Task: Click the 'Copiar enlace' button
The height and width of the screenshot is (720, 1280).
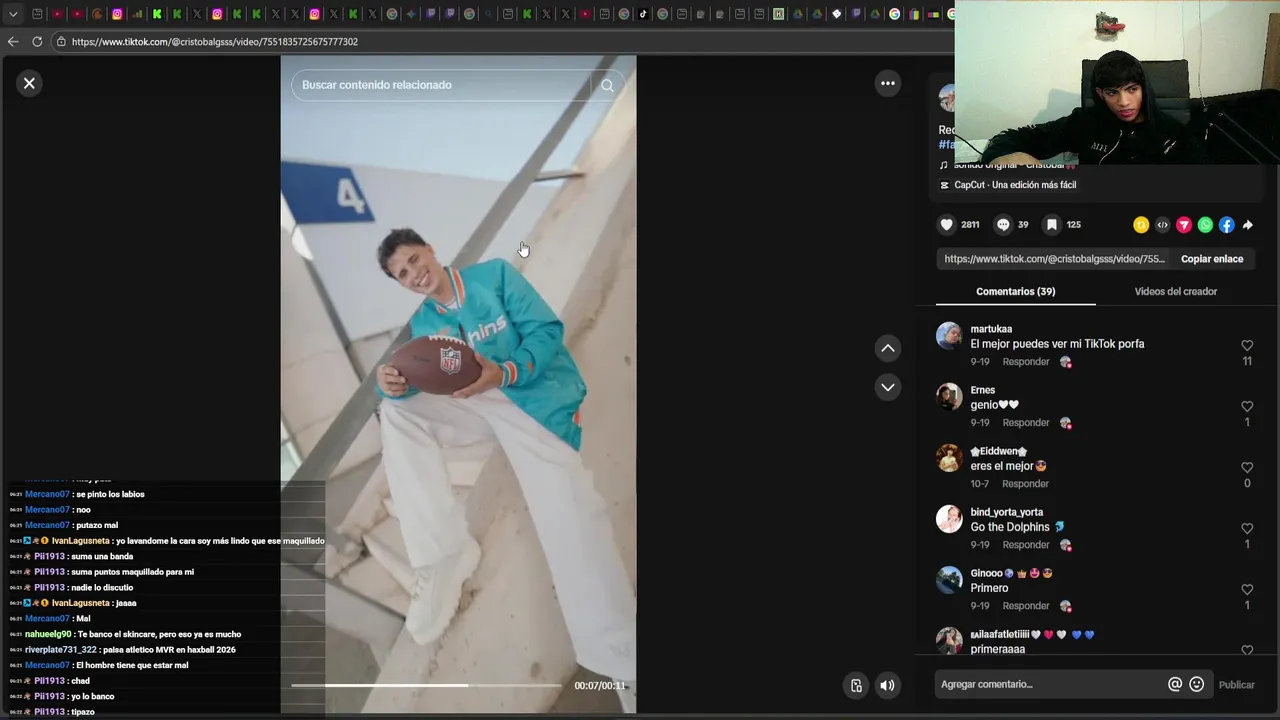Action: point(1212,259)
